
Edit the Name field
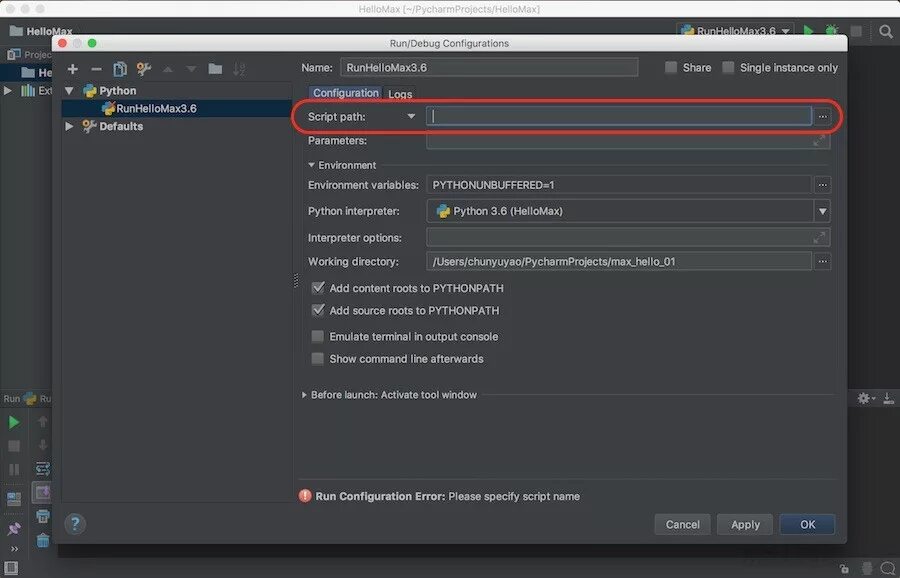point(489,67)
